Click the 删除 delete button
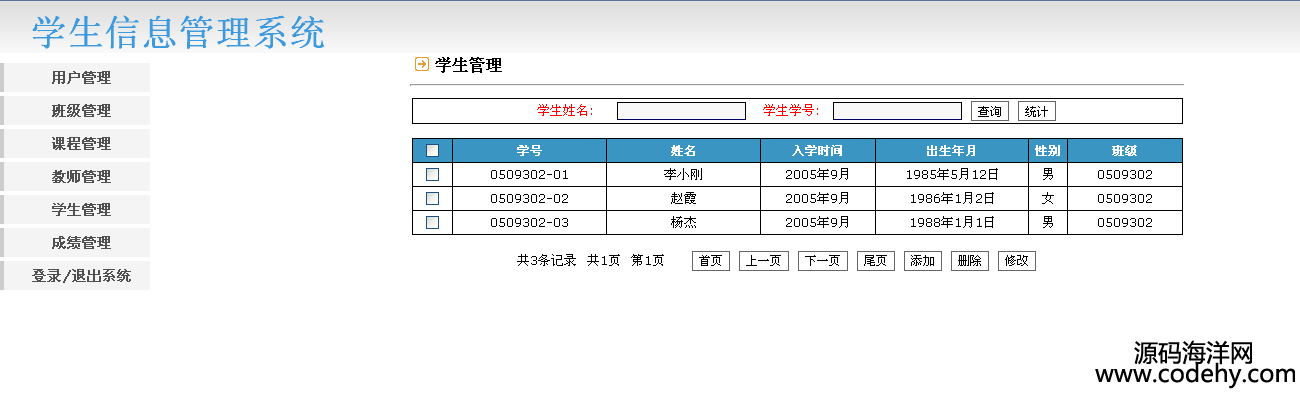The width and height of the screenshot is (1300, 394). (x=970, y=261)
